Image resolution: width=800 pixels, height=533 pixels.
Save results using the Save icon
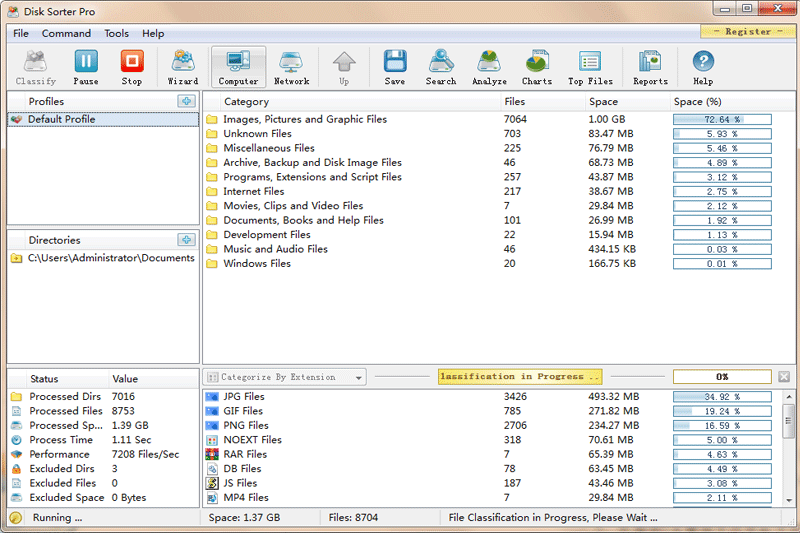(x=395, y=67)
